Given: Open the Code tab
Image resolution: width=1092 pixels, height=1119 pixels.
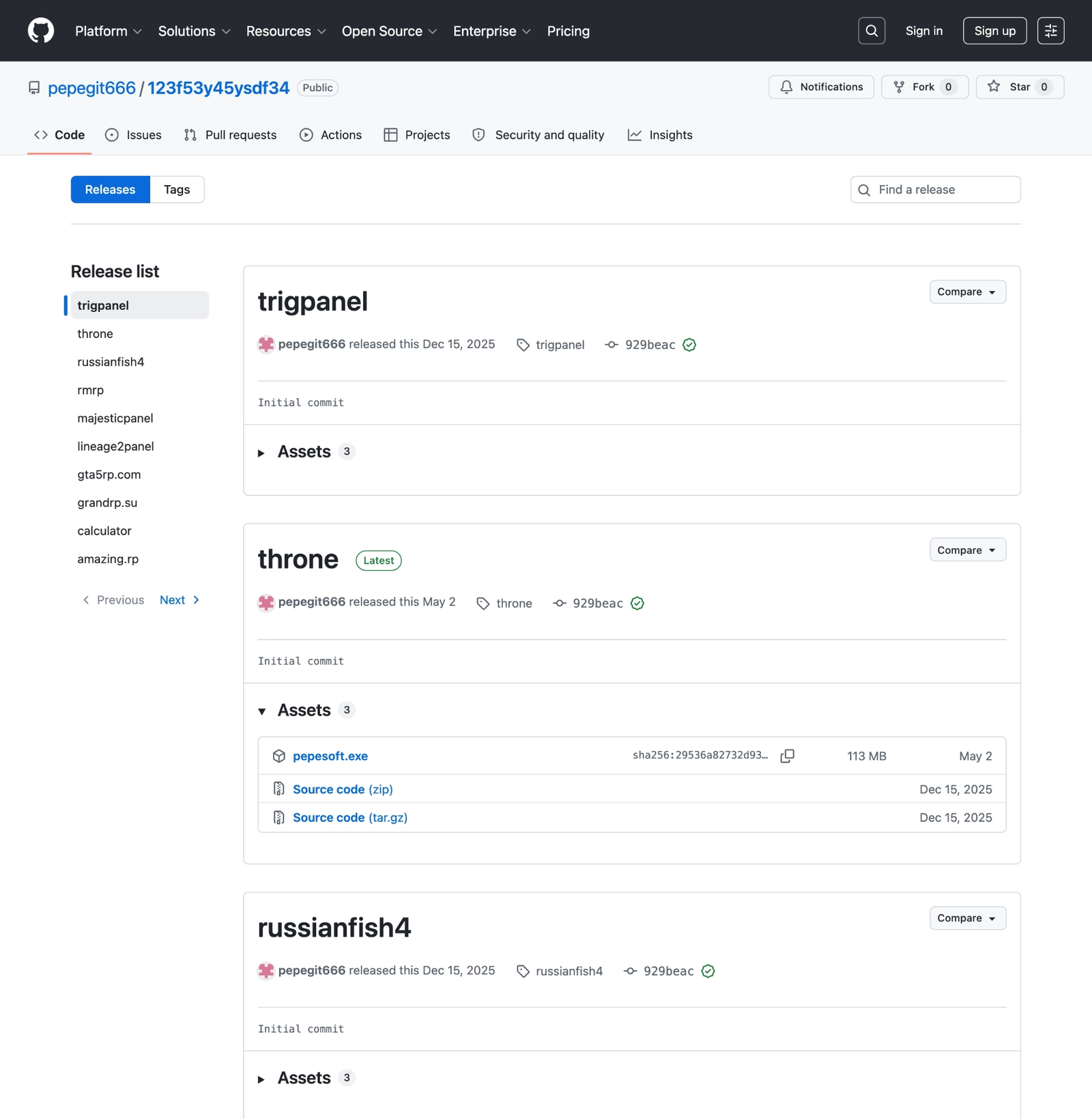Looking at the screenshot, I should pyautogui.click(x=59, y=135).
